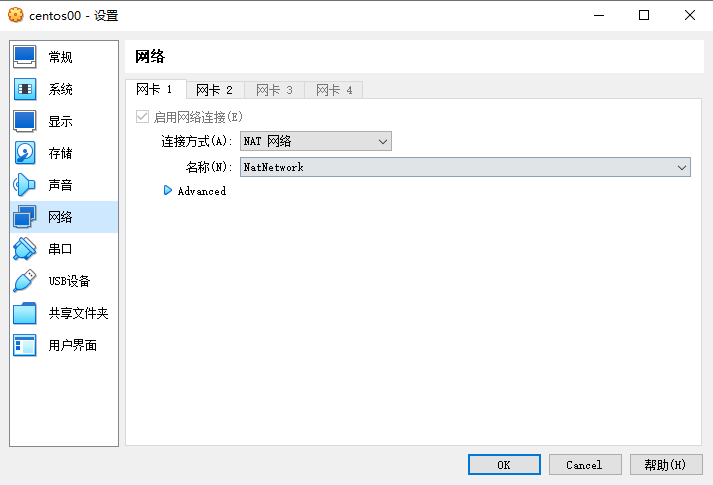The height and width of the screenshot is (485, 713).
Task: Open the 用户界面 (User Interface) icon
Action: (x=25, y=345)
